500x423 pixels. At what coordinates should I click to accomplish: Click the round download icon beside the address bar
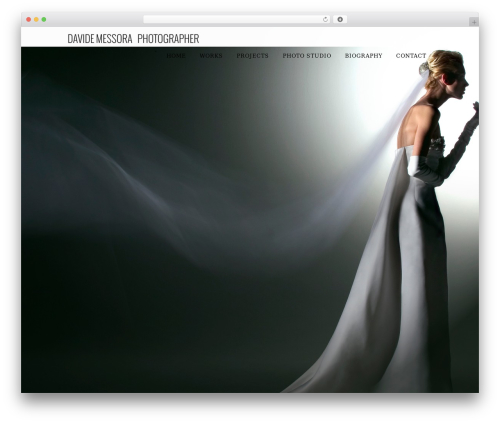340,20
